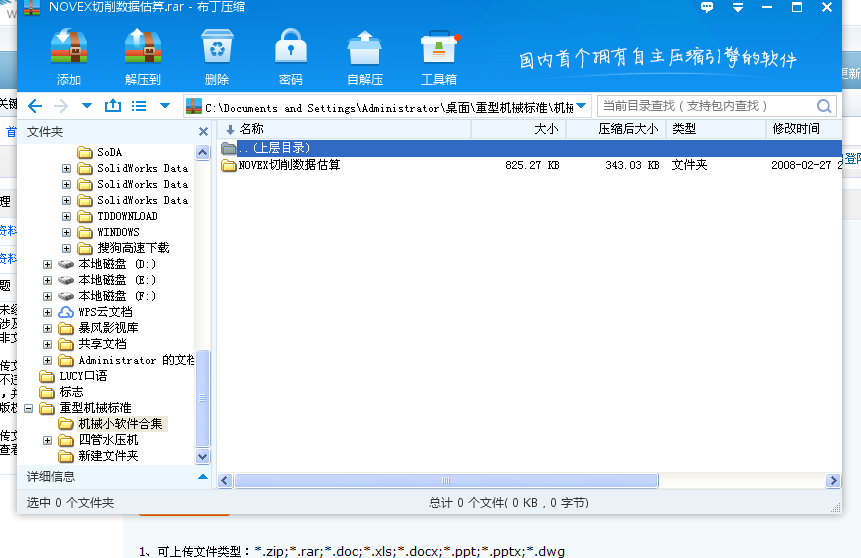
Task: Click the folder tree scroll-up arrow
Action: pyautogui.click(x=203, y=152)
